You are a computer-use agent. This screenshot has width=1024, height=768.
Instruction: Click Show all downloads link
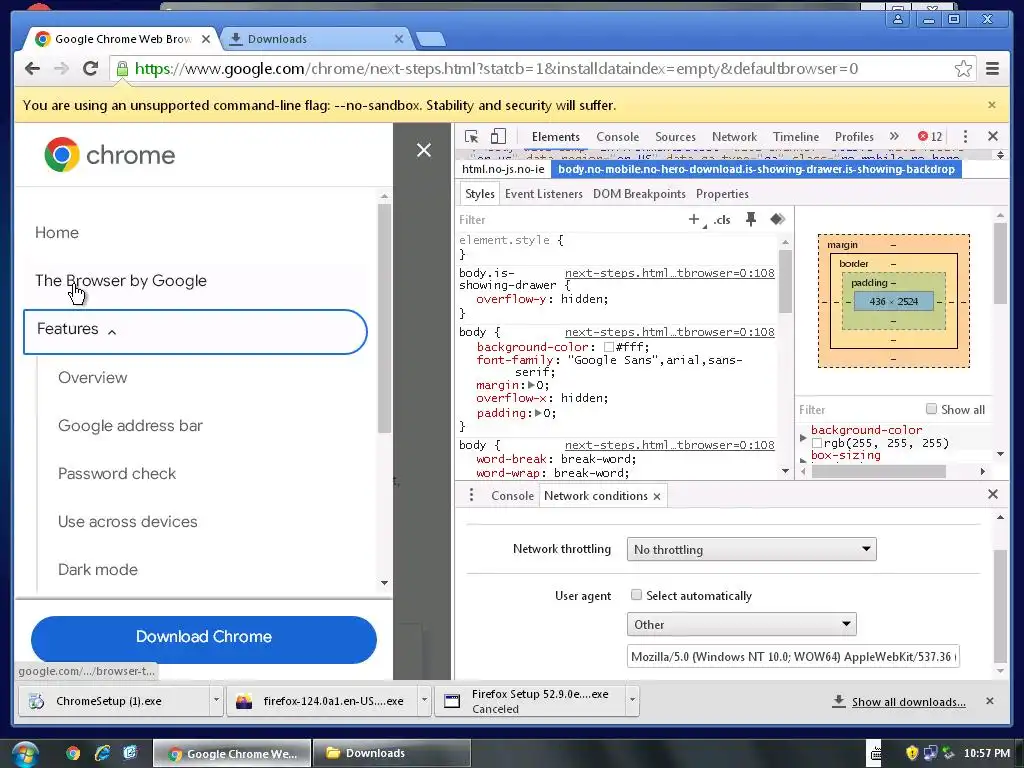908,701
